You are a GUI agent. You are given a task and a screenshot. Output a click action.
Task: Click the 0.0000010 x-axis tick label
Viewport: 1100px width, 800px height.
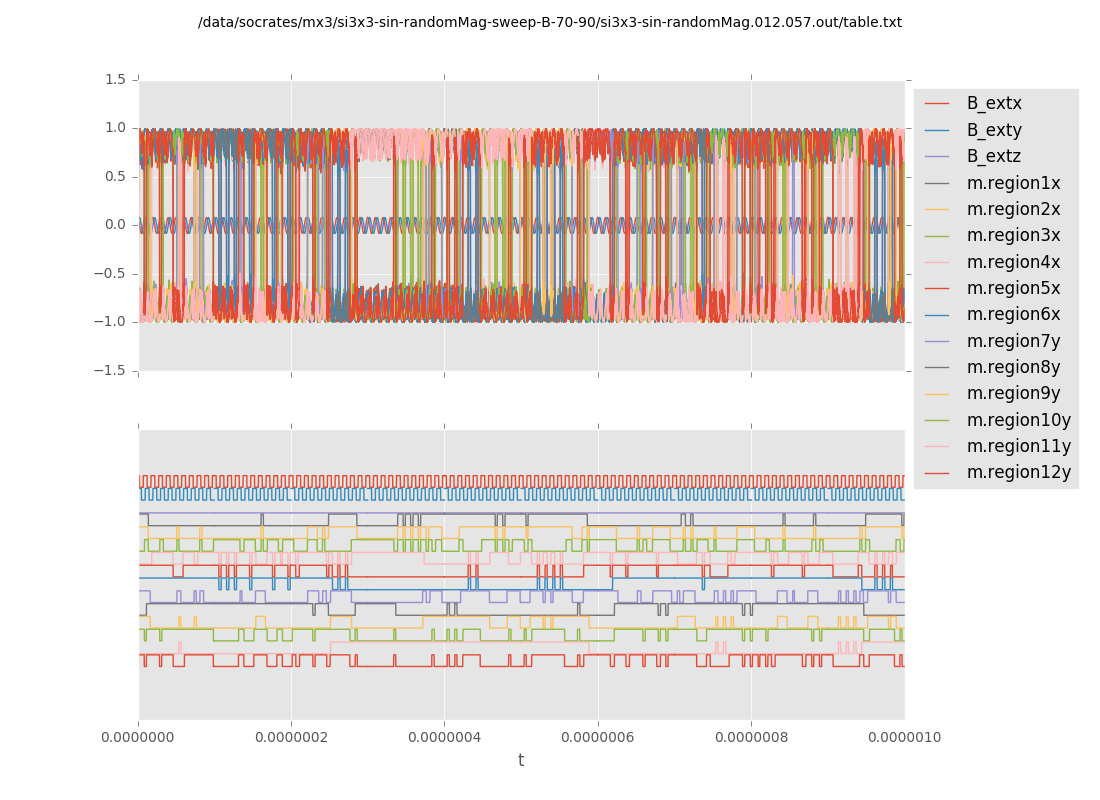[904, 737]
